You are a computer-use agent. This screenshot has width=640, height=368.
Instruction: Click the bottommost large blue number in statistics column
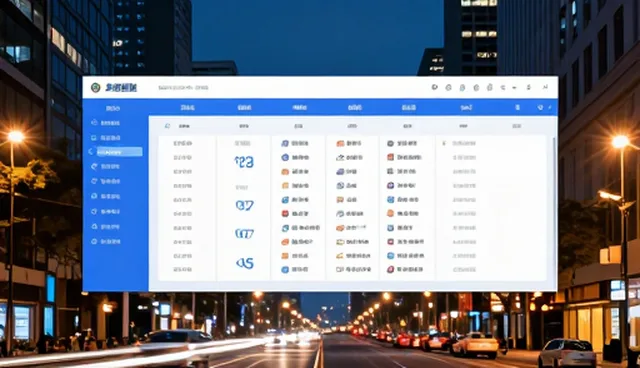coord(245,263)
